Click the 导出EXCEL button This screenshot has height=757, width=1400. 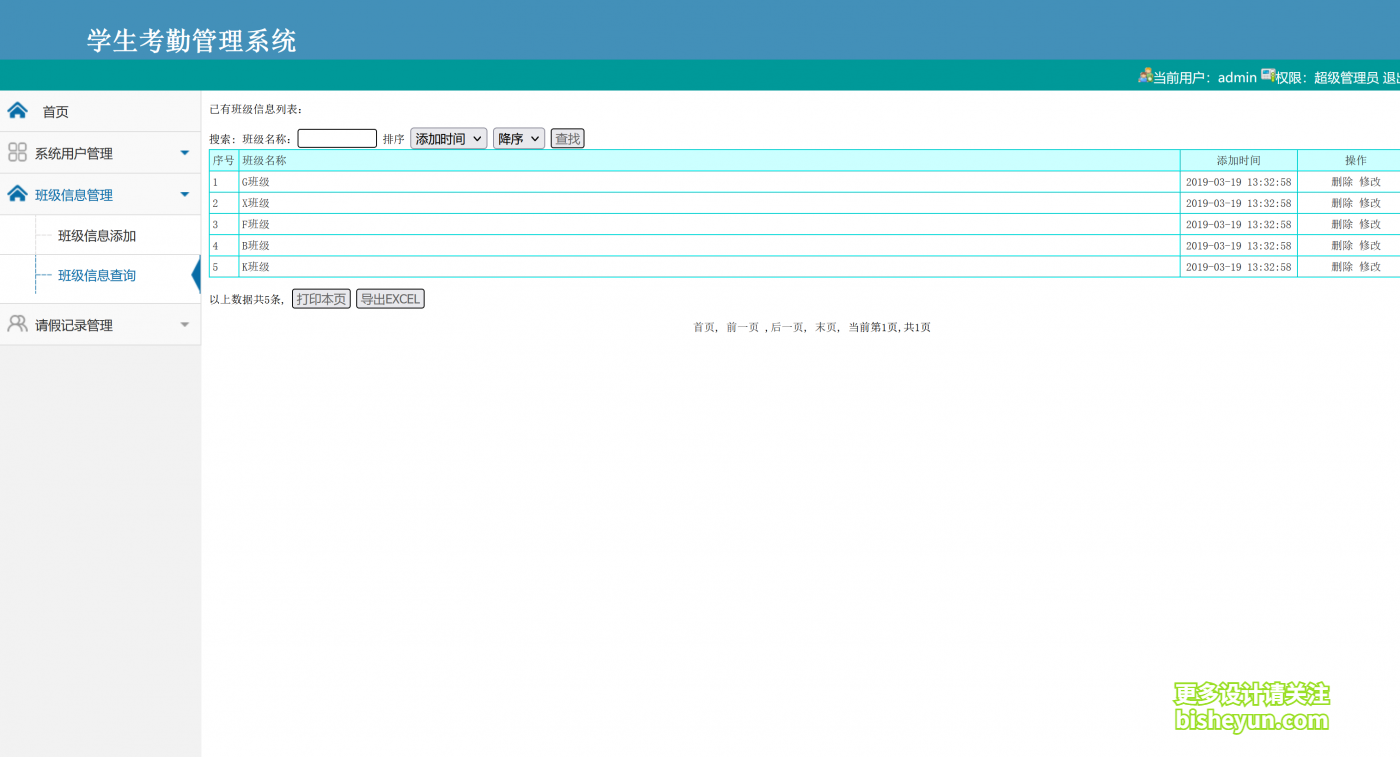click(x=390, y=299)
